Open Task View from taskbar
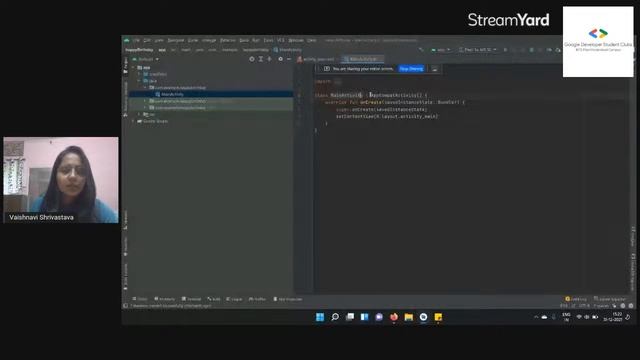 point(350,317)
